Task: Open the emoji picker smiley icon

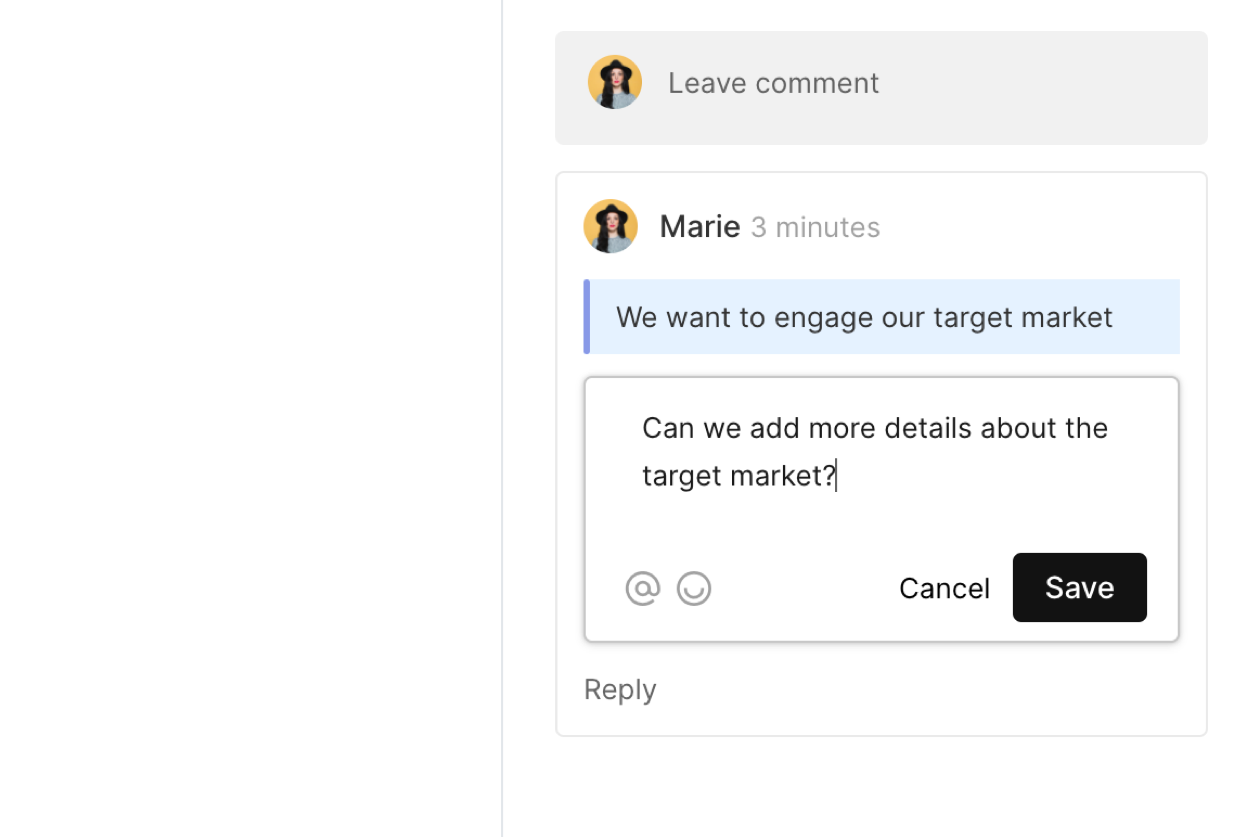Action: [x=694, y=589]
